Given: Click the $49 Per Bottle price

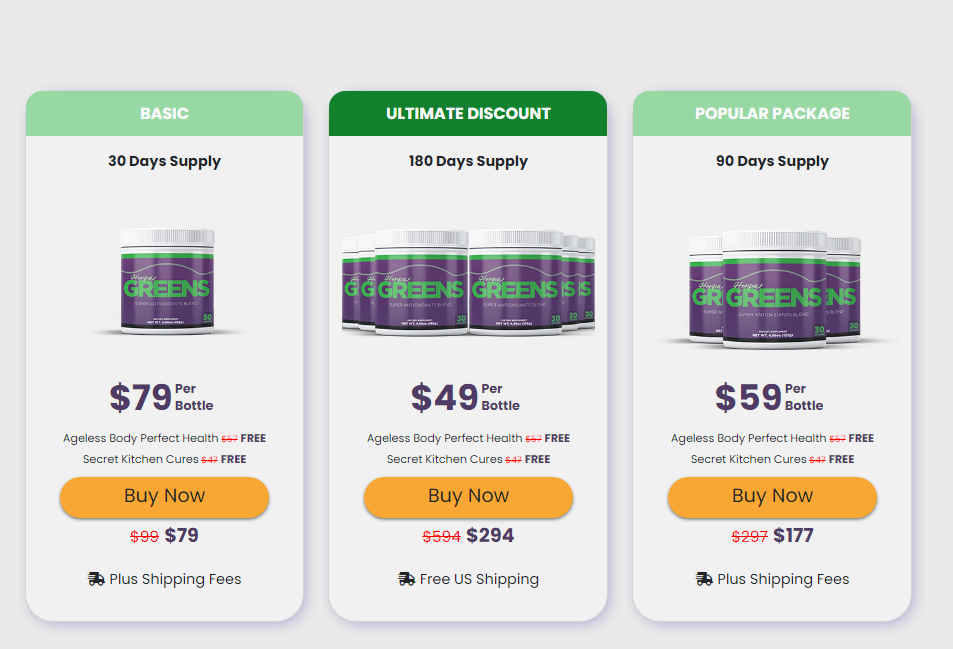Looking at the screenshot, I should click(x=466, y=397).
